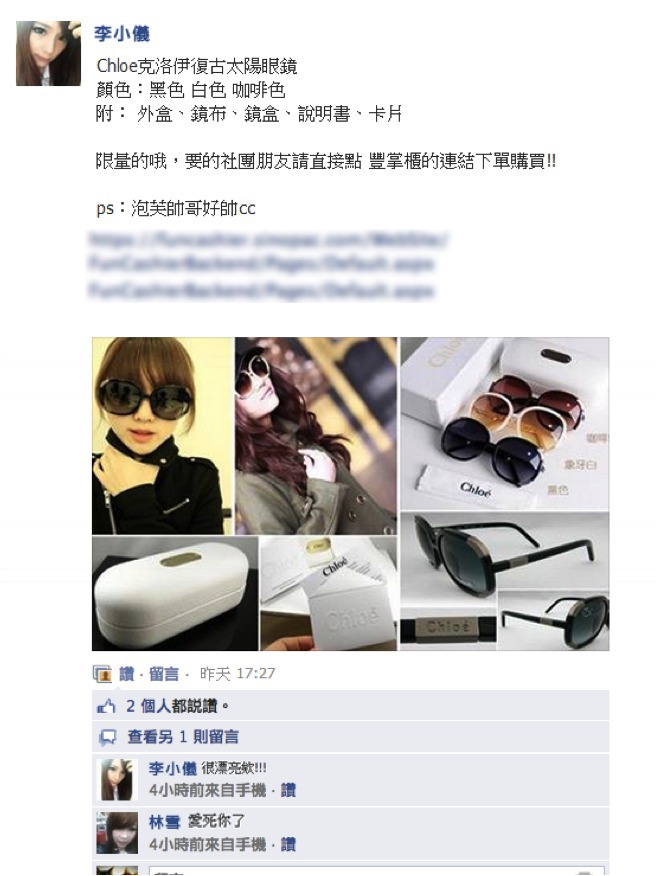Image resolution: width=656 pixels, height=876 pixels.
Task: Click the 昨天 17:27 post timestamp
Action: [237, 674]
